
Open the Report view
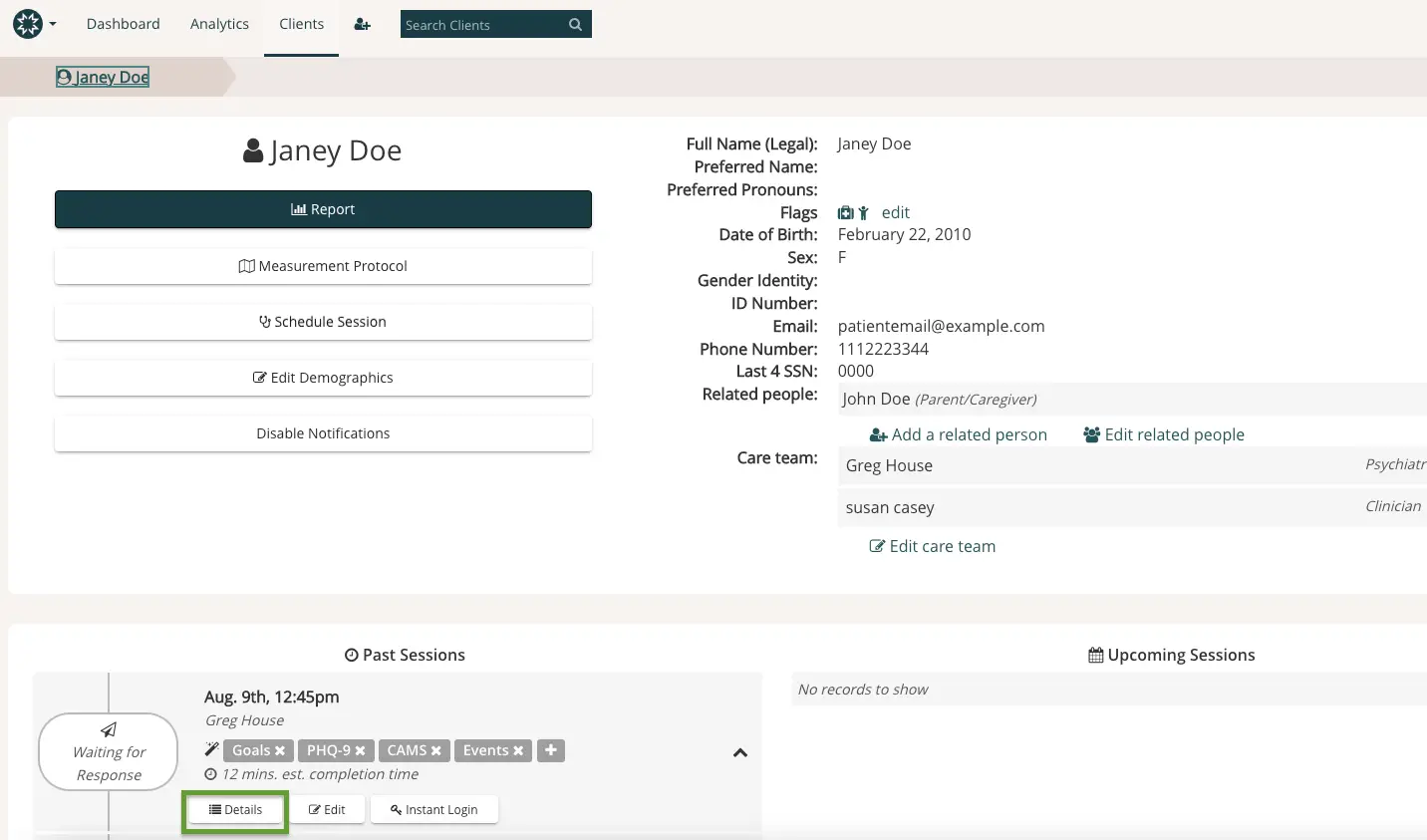323,209
